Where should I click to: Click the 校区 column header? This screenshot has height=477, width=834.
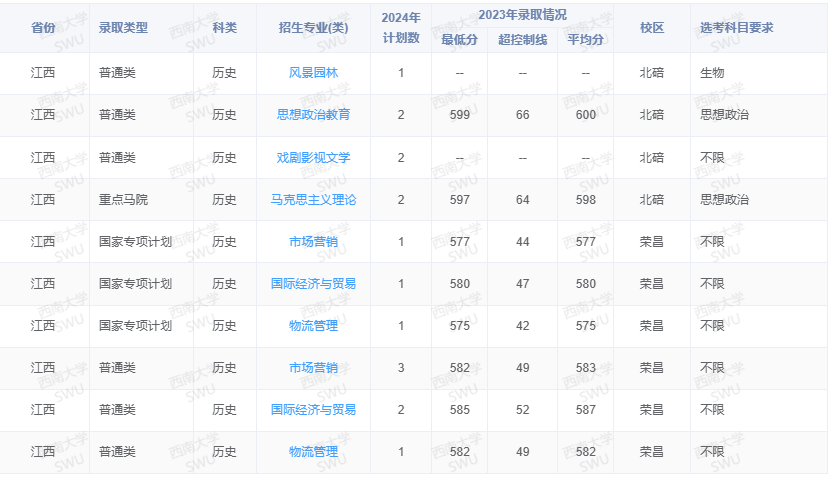(x=652, y=28)
